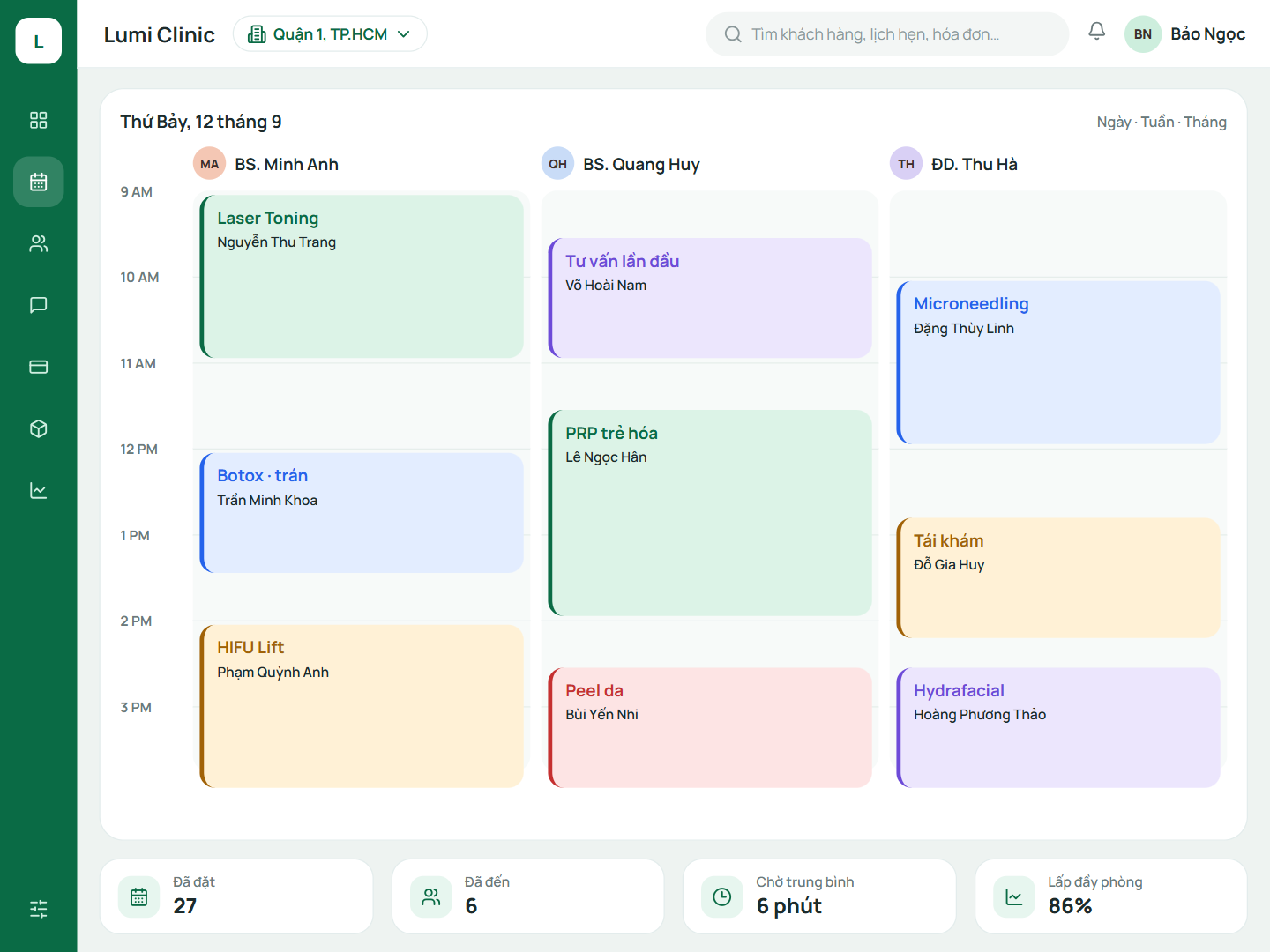Switch calendar to Tuần view
This screenshot has width=1270, height=952.
coord(1157,122)
